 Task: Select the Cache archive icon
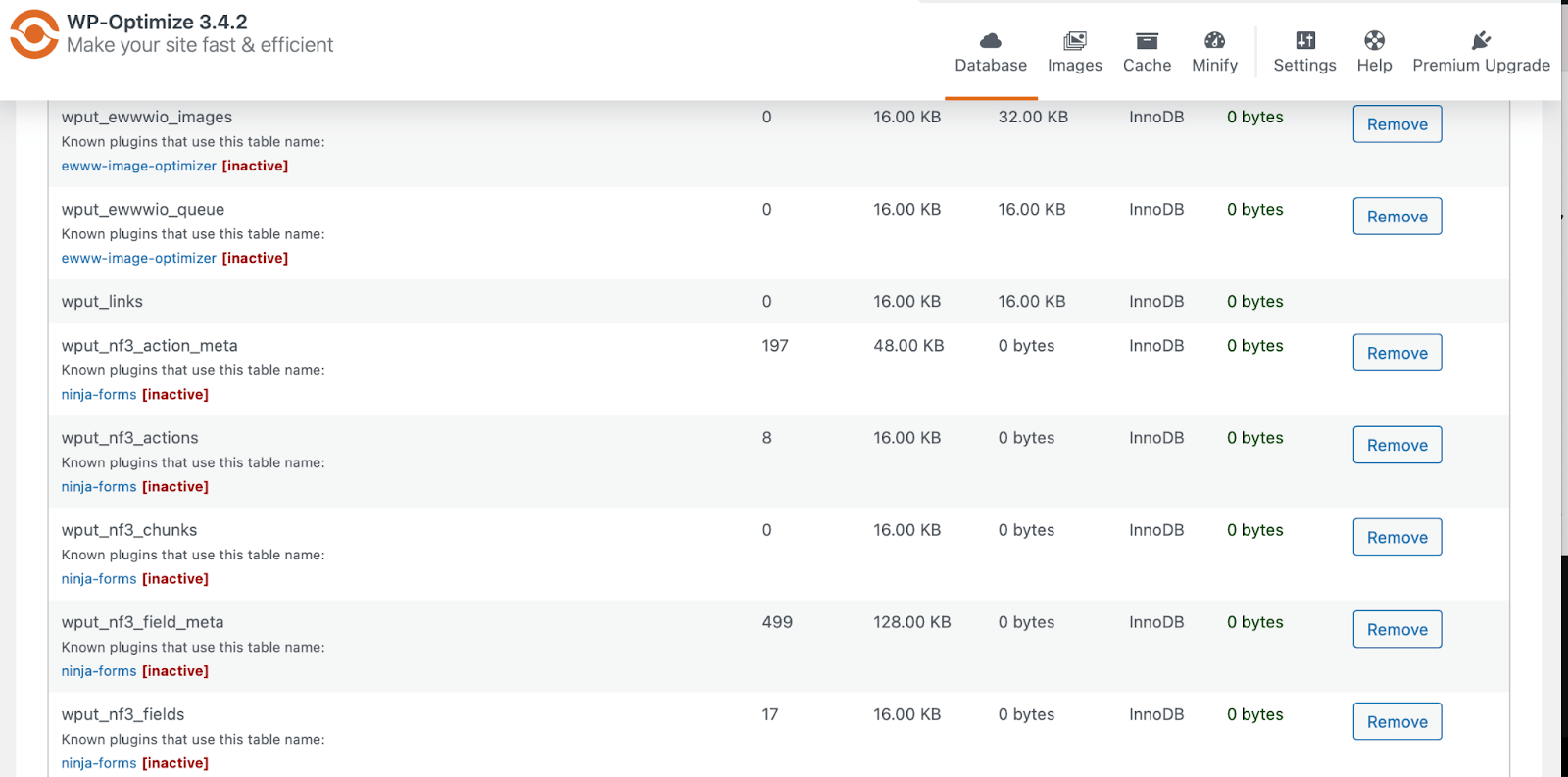(x=1147, y=40)
